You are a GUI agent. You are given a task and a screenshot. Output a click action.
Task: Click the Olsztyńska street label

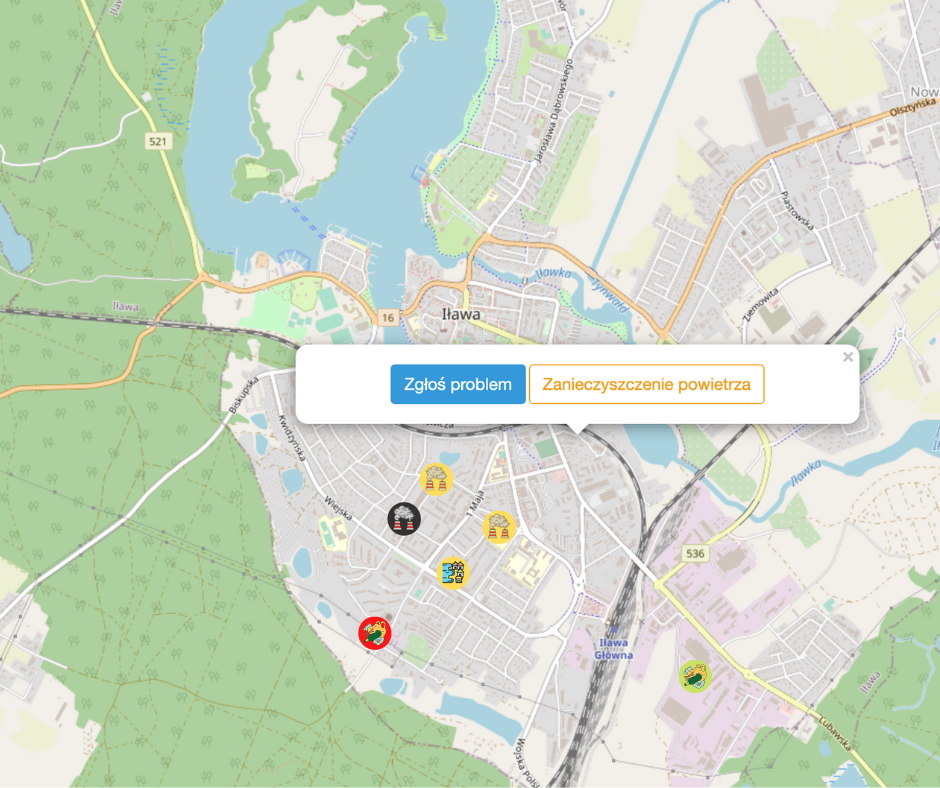coord(912,107)
